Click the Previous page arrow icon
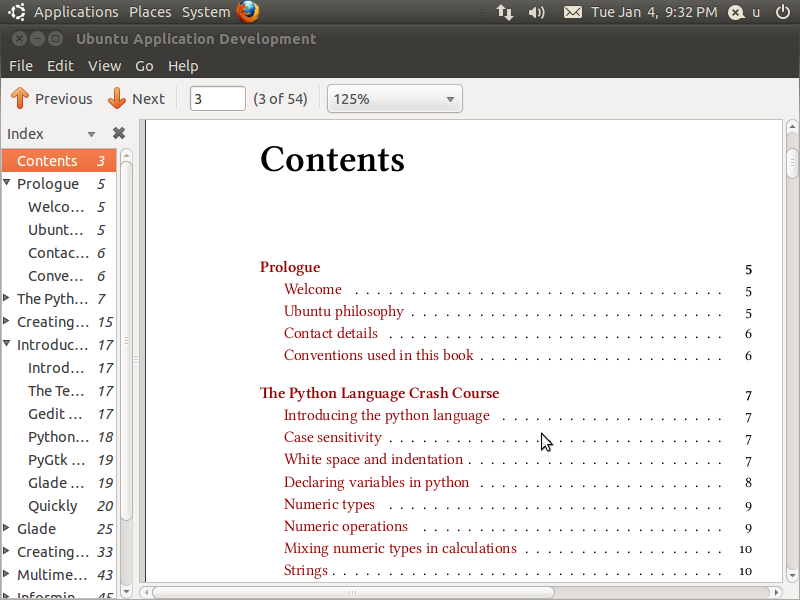 (x=20, y=98)
